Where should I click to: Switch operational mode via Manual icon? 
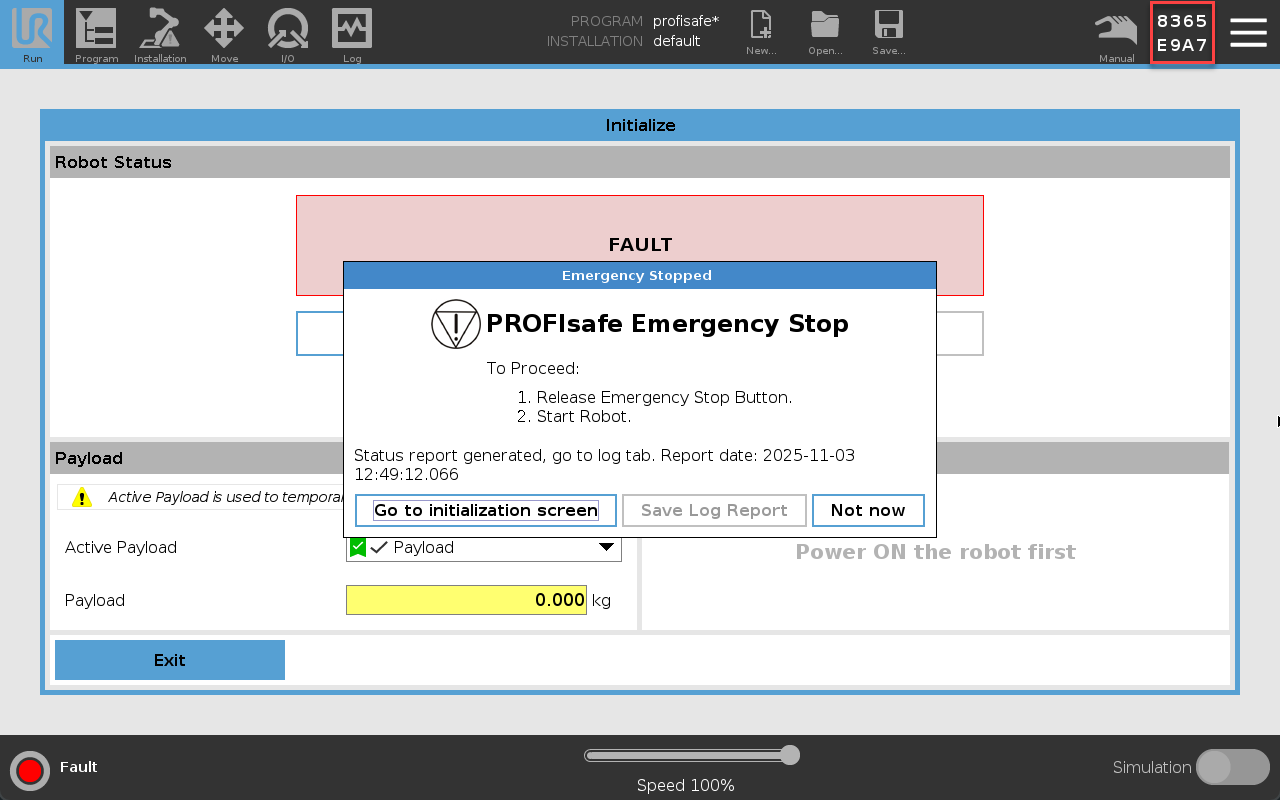pyautogui.click(x=1116, y=32)
